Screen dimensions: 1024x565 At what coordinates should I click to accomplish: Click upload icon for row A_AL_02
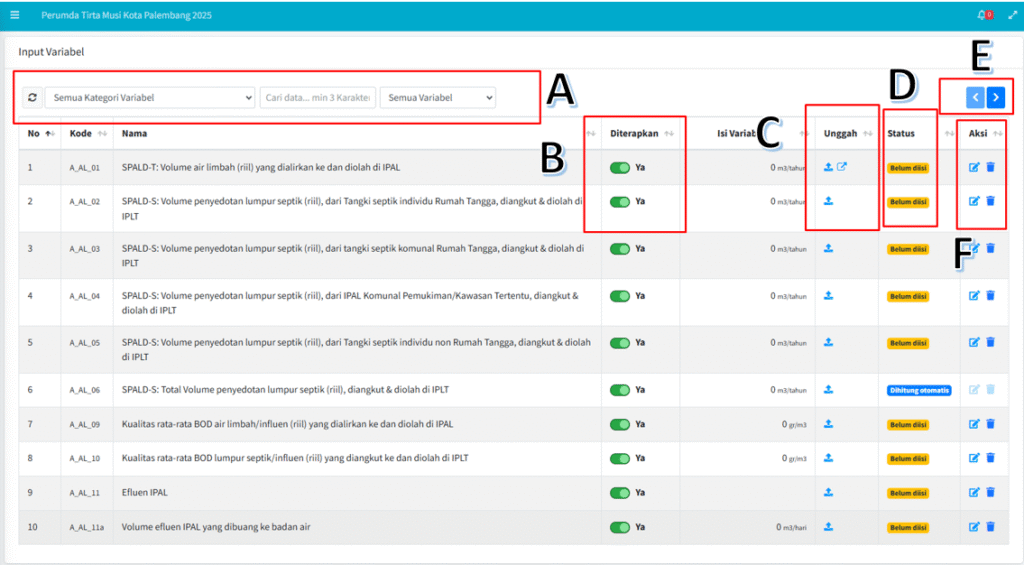(828, 201)
